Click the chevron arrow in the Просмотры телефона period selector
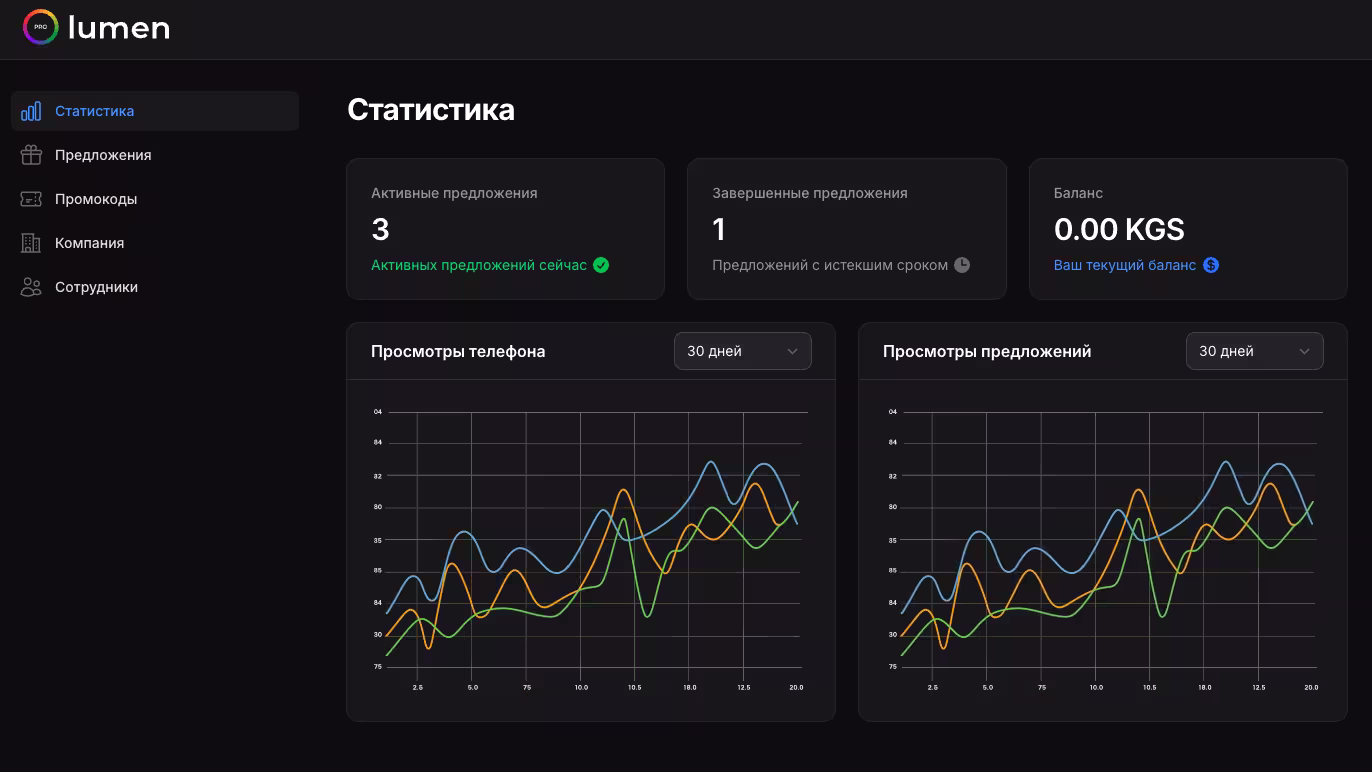Viewport: 1372px width, 772px height. pos(792,351)
